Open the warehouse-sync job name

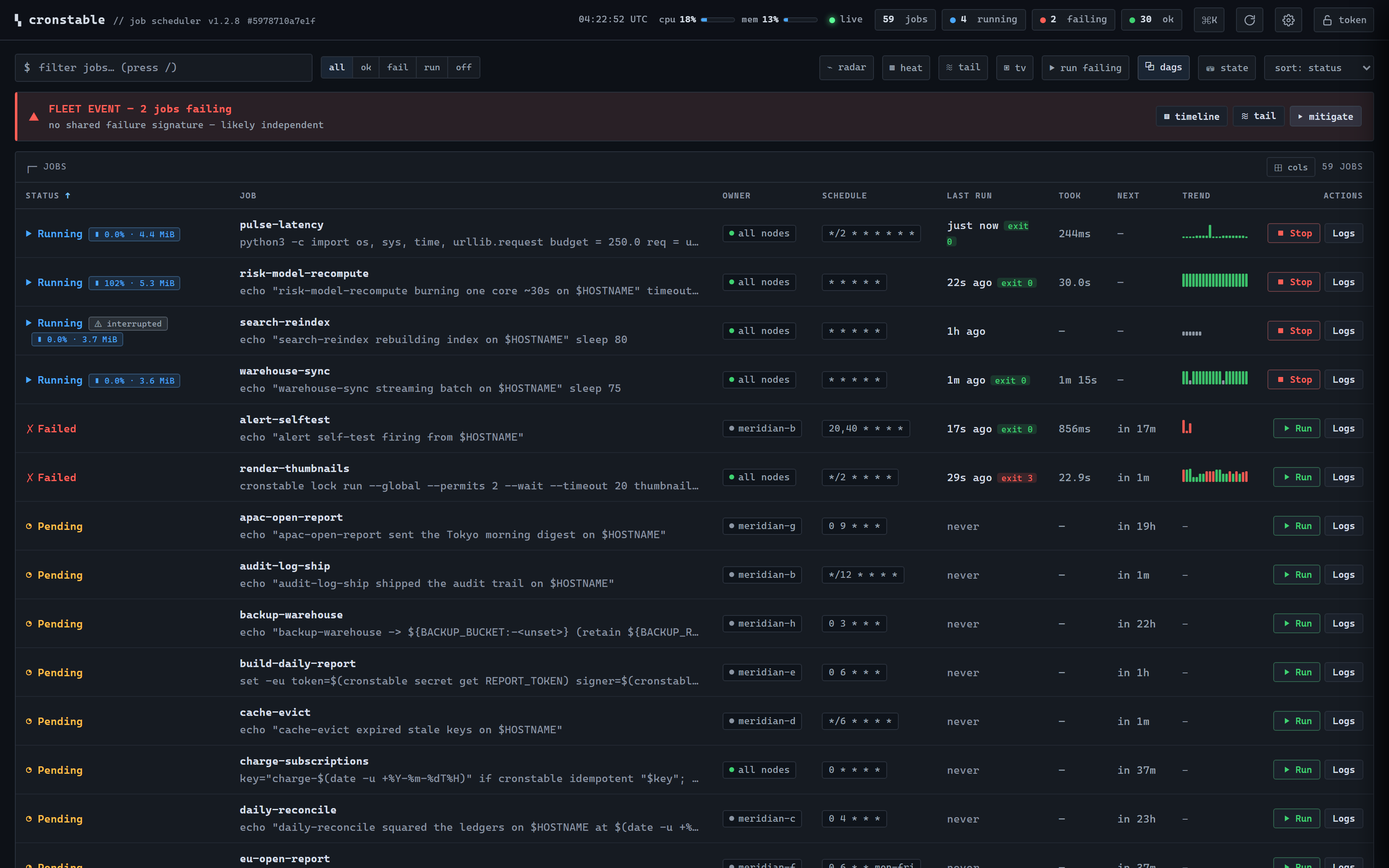285,371
